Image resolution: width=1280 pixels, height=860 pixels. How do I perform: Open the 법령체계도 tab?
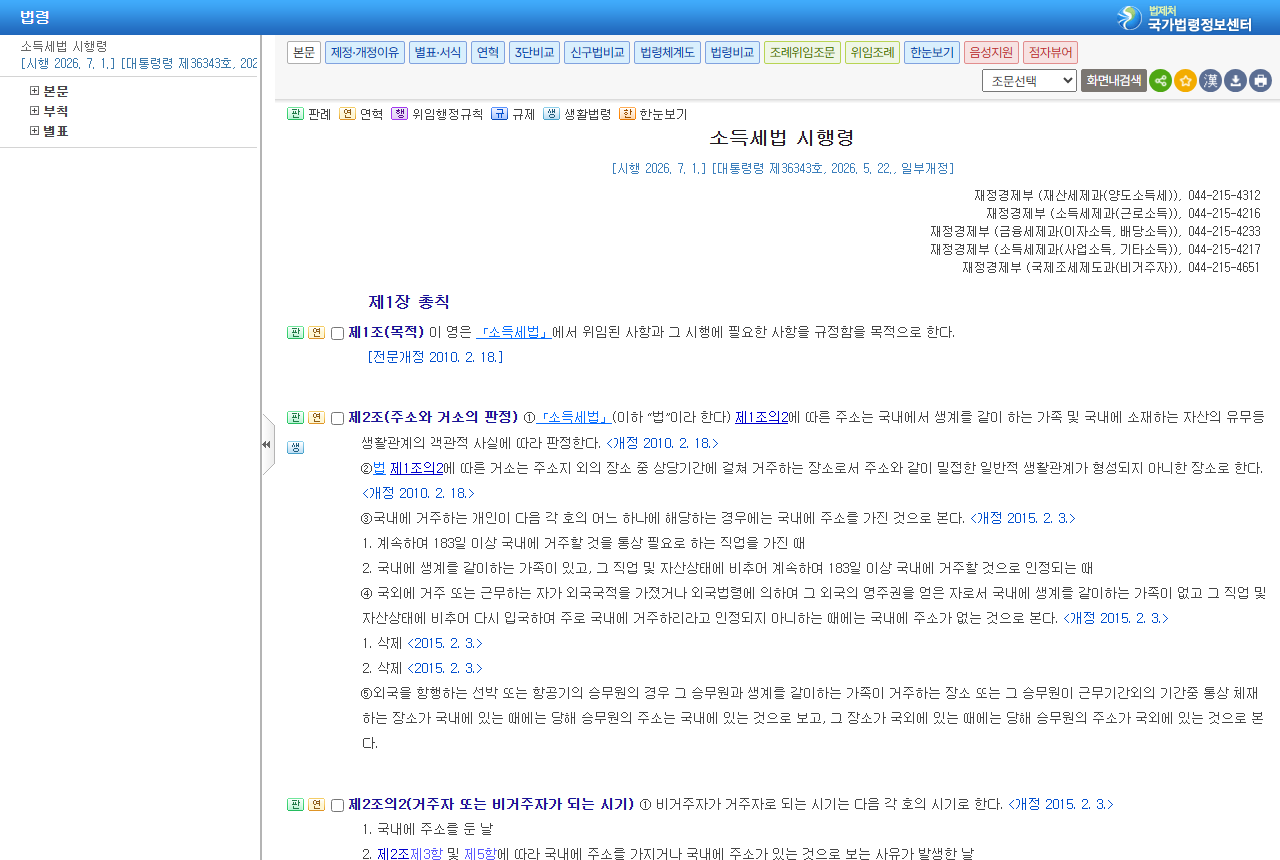667,53
